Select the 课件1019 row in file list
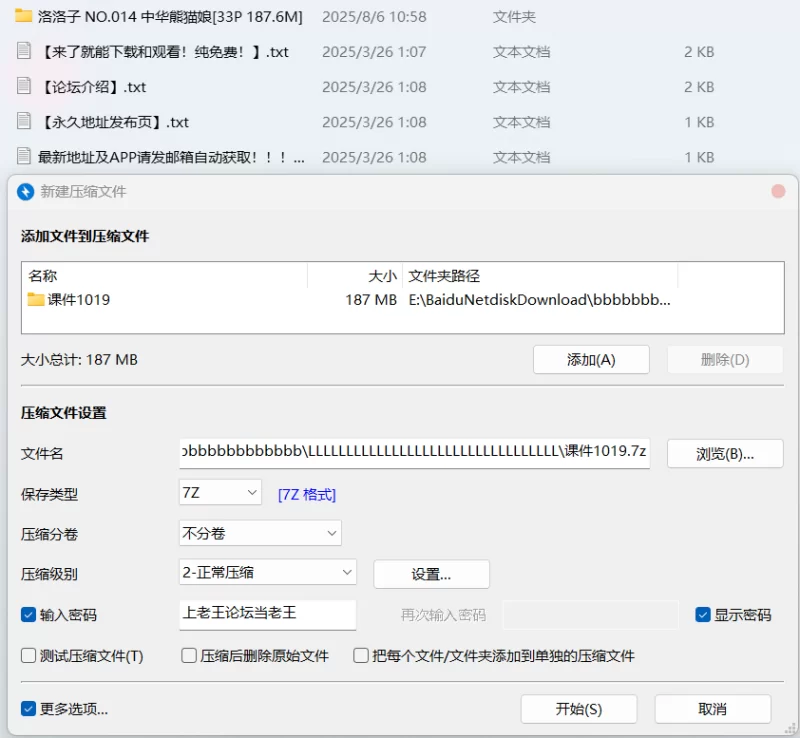 point(403,300)
